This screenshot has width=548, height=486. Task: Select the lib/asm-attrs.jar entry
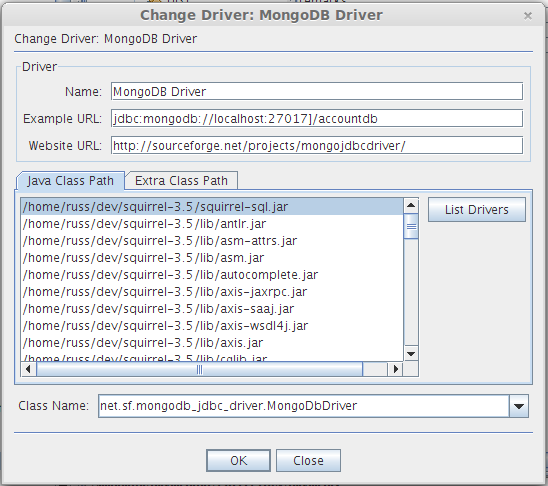coord(212,241)
